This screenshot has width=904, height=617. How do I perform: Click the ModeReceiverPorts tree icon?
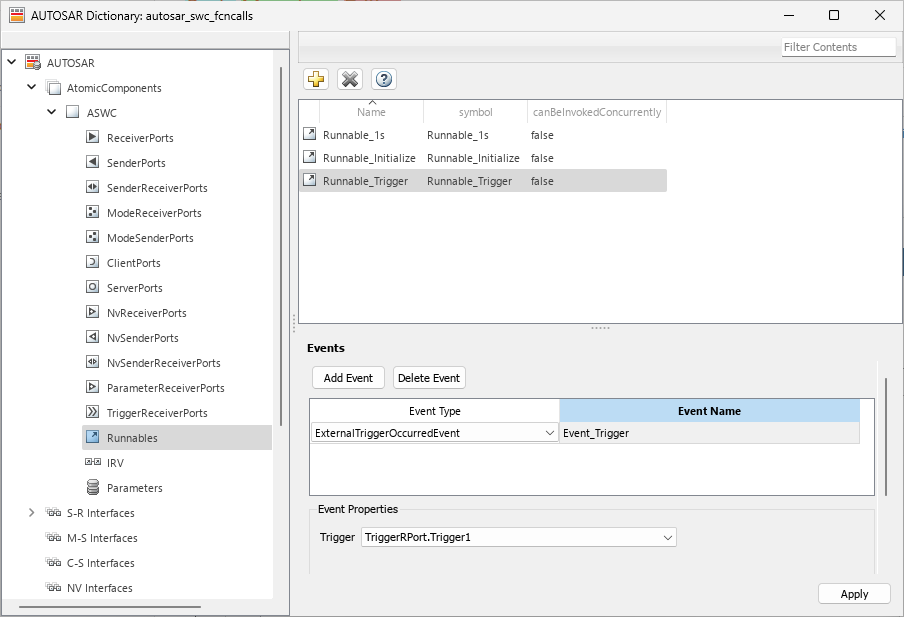click(x=92, y=212)
